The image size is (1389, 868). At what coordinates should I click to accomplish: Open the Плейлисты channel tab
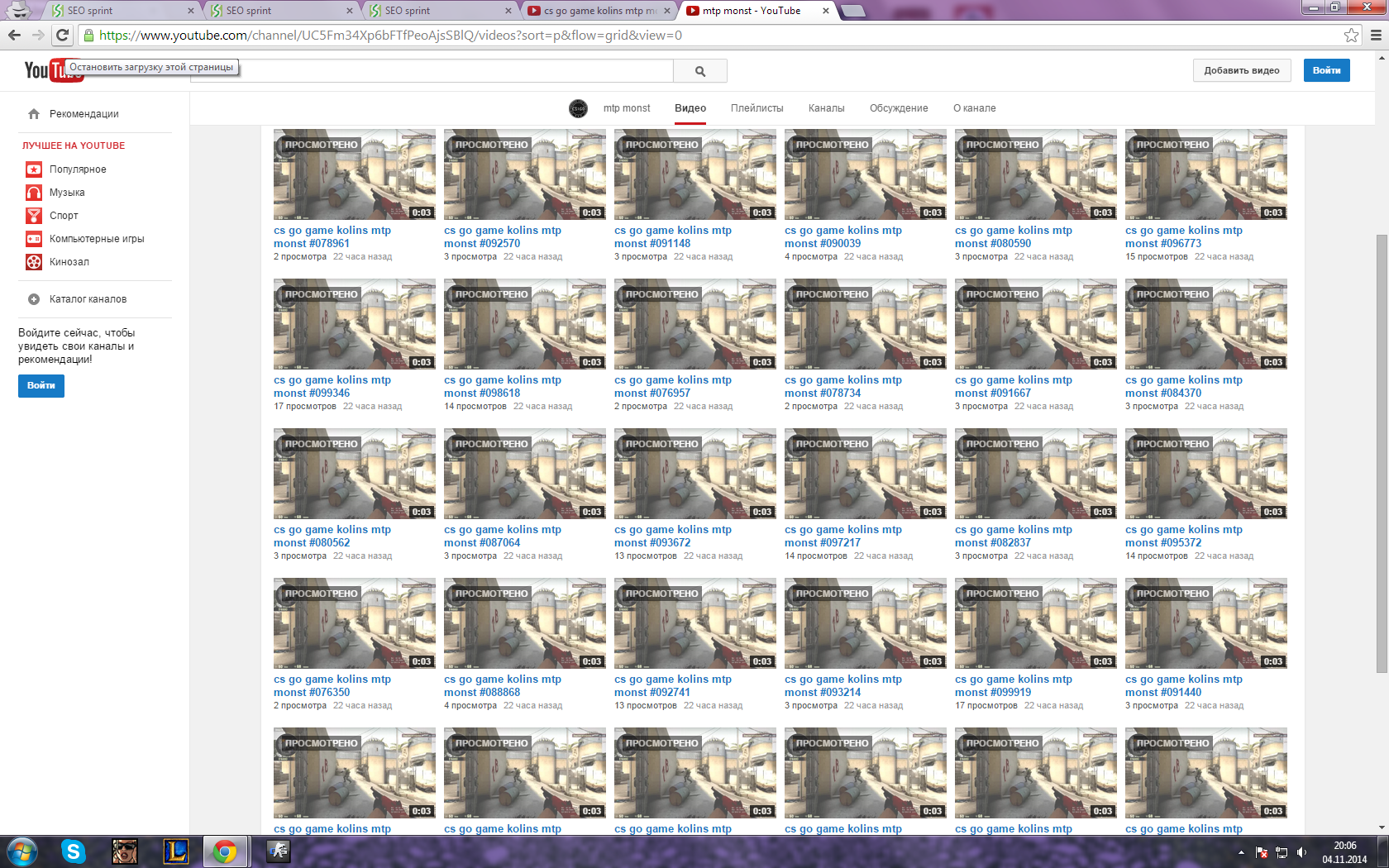757,108
